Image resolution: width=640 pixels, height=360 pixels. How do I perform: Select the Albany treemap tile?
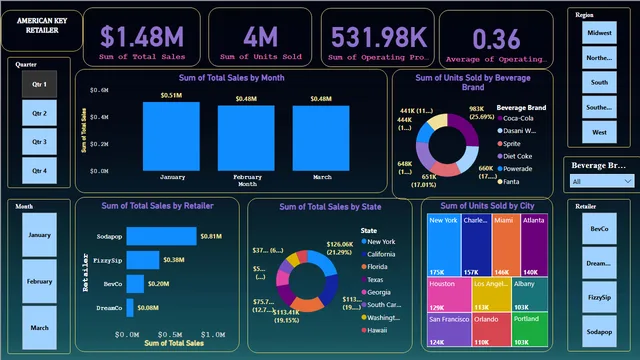tap(530, 295)
